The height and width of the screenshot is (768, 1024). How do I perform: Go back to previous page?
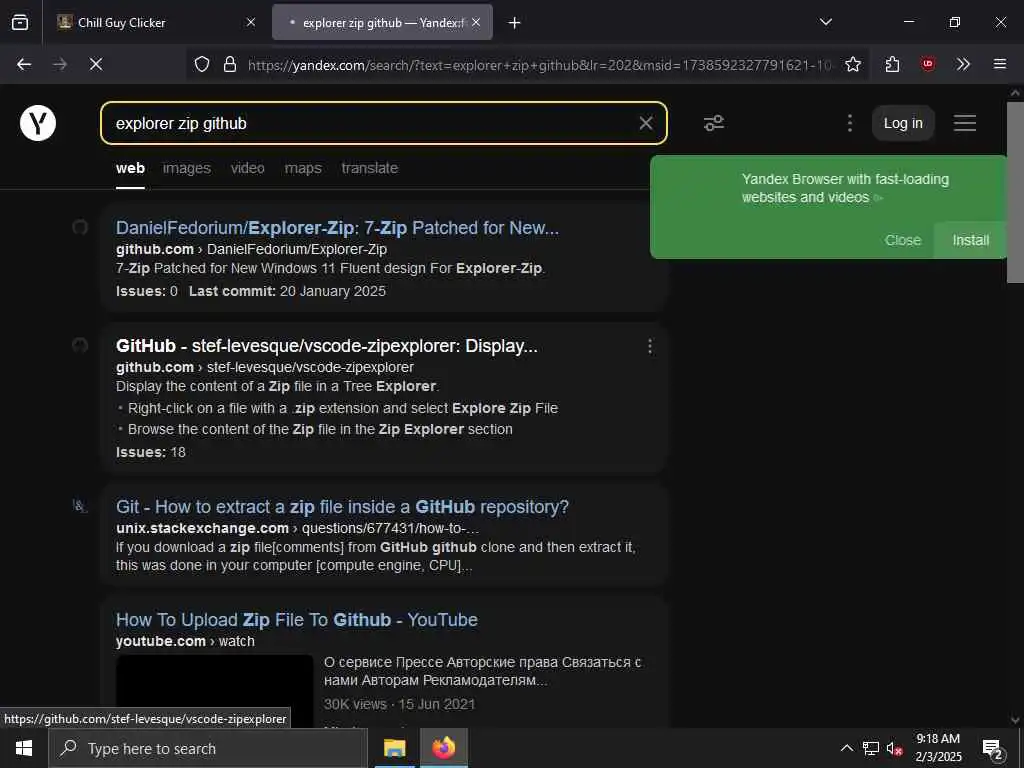24,64
